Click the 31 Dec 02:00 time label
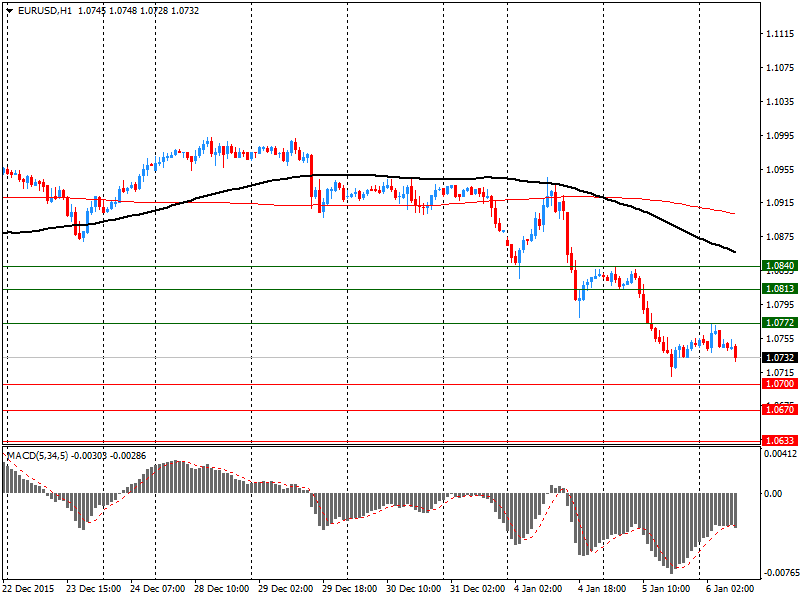This screenshot has height=600, width=800. (478, 589)
